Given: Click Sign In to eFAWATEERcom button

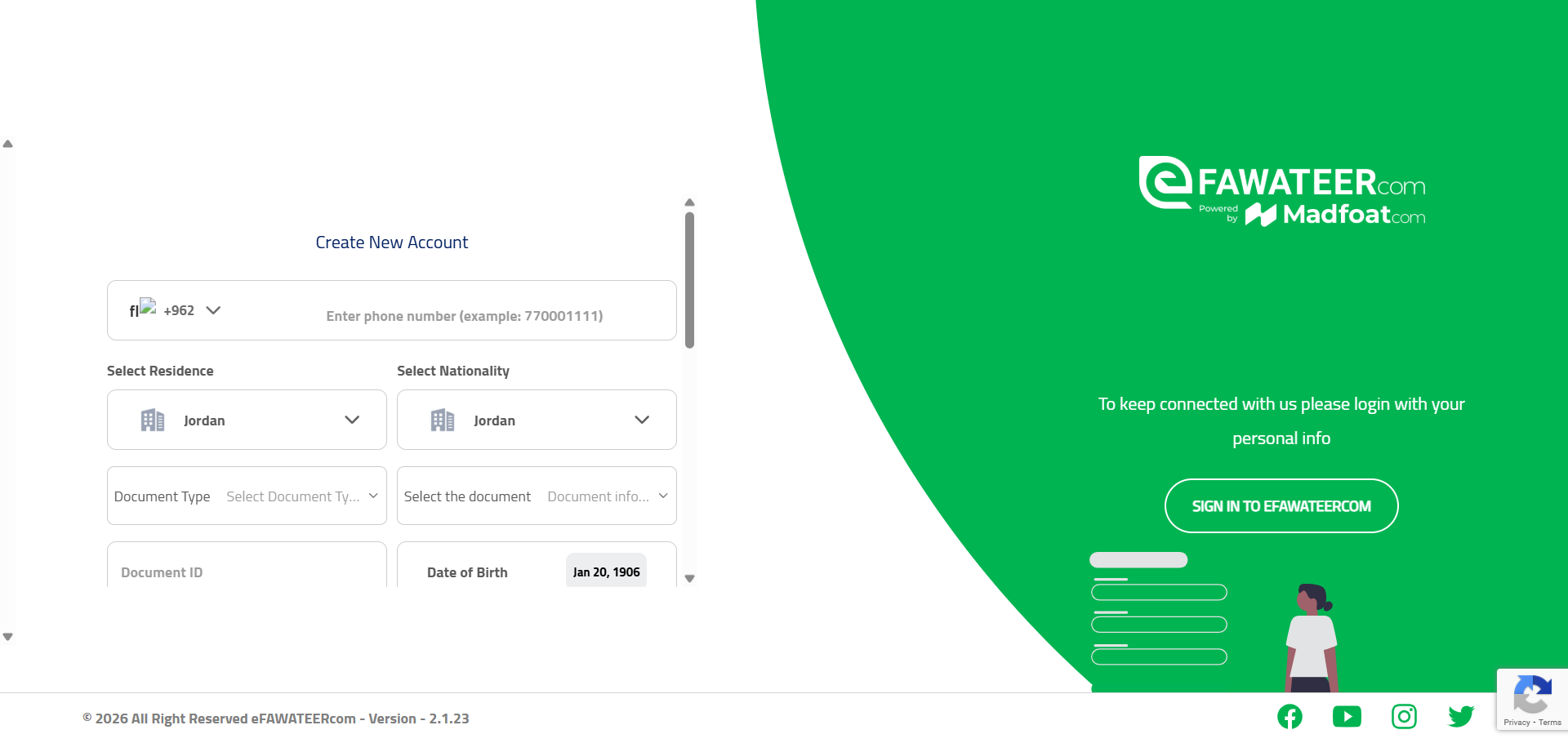Looking at the screenshot, I should click(x=1281, y=506).
